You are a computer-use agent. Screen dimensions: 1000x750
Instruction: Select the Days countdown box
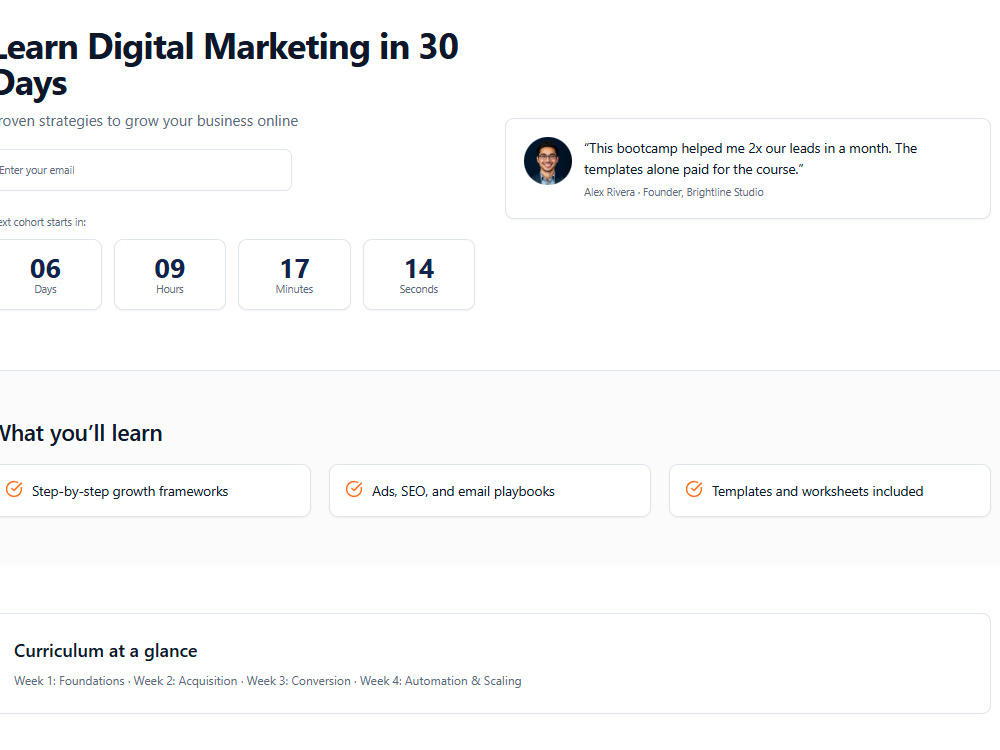tap(48, 275)
